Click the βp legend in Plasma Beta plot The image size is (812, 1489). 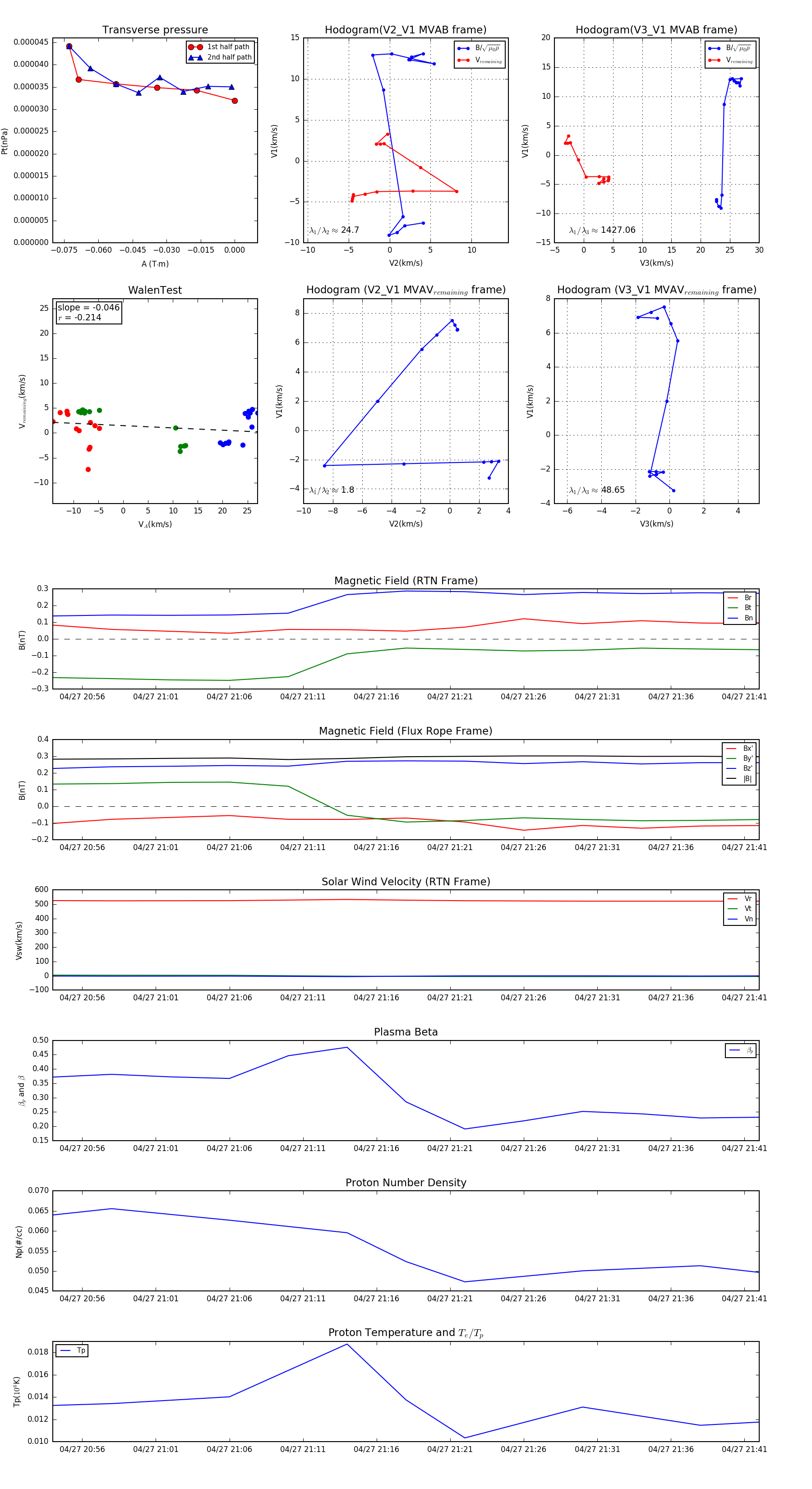pyautogui.click(x=741, y=1050)
